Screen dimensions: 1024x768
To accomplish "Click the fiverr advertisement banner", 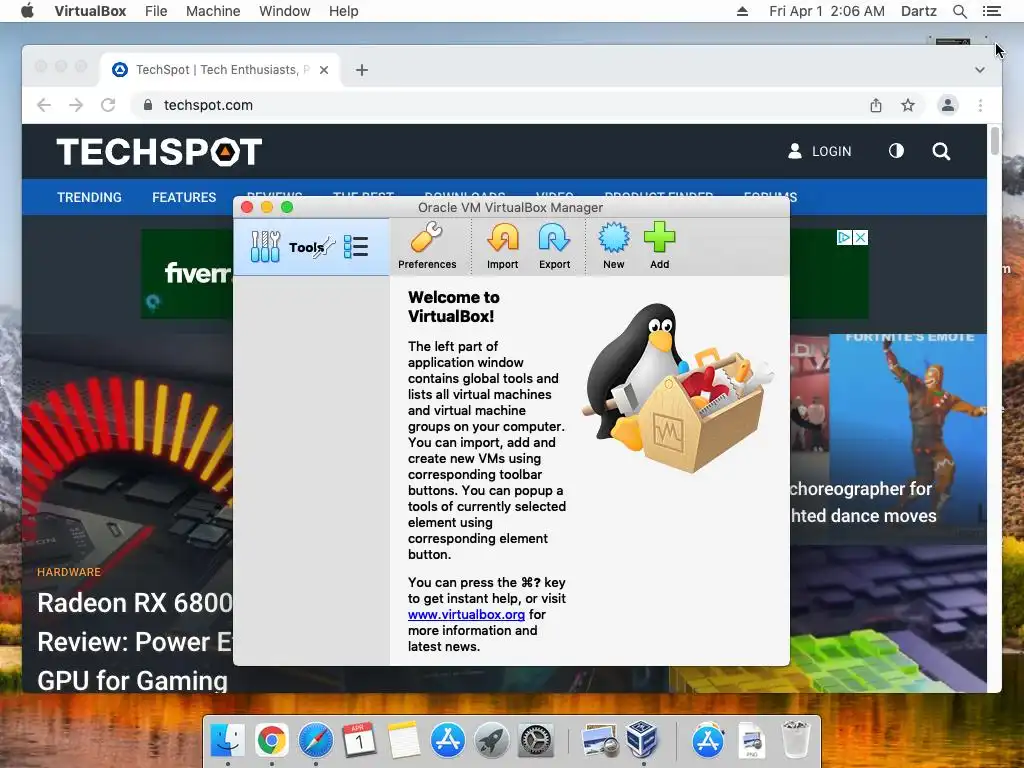I will pyautogui.click(x=187, y=274).
